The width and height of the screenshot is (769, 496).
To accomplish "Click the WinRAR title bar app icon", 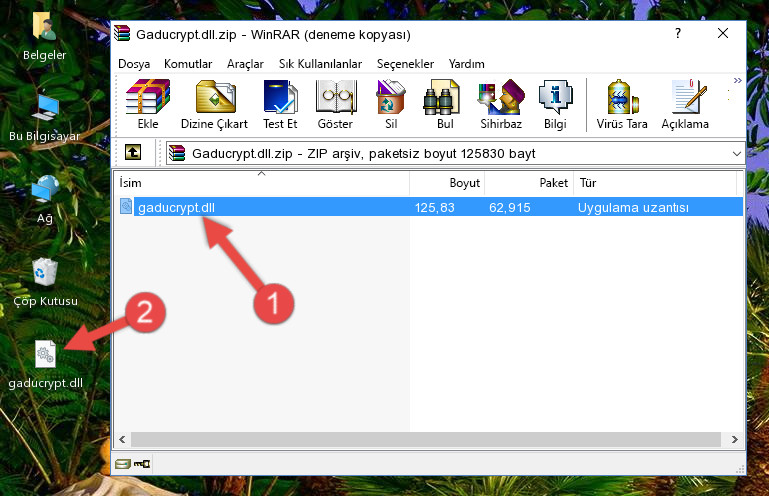I will click(x=122, y=33).
